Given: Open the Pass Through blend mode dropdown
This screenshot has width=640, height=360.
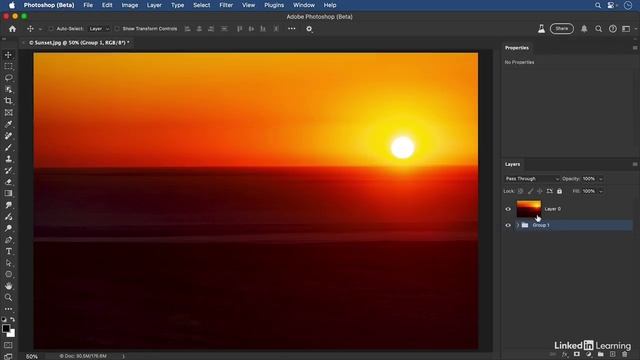Looking at the screenshot, I should pos(532,179).
